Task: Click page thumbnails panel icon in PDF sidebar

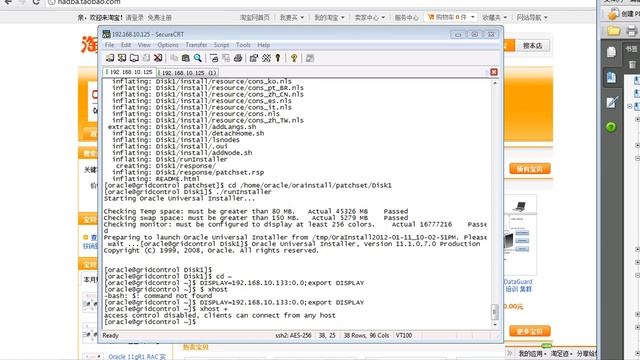Action: [611, 52]
